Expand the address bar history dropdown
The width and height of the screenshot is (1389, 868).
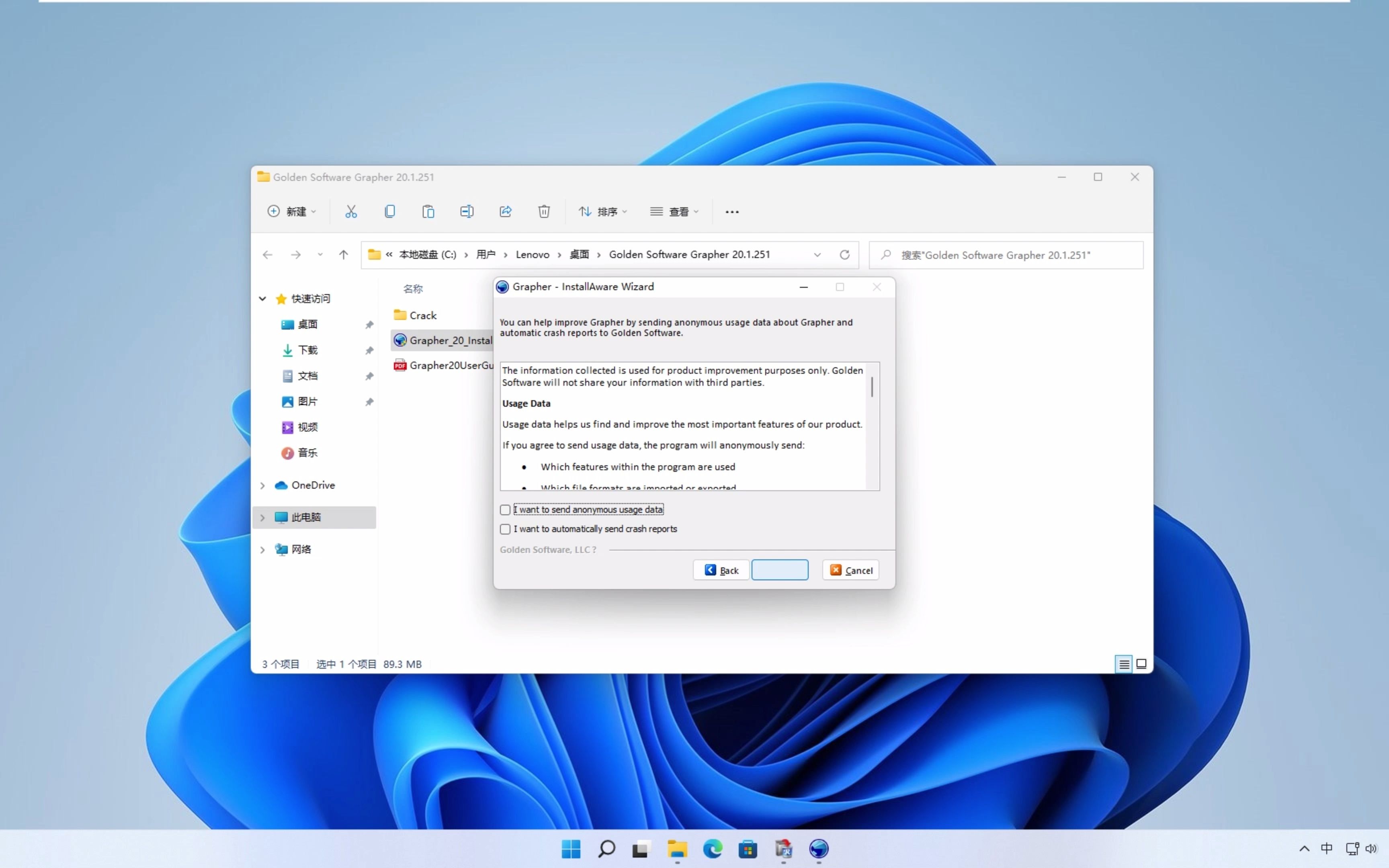pyautogui.click(x=817, y=254)
